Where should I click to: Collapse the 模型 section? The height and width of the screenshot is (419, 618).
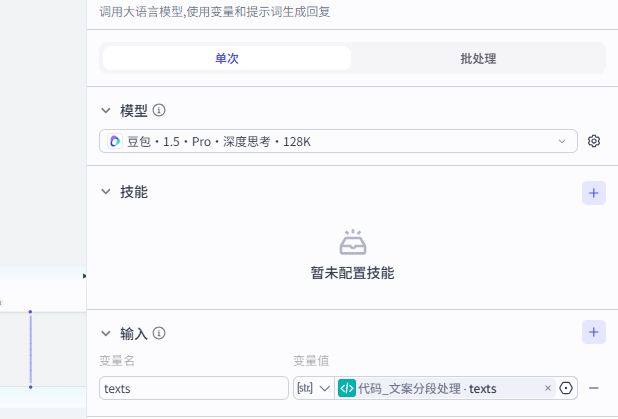(x=106, y=111)
